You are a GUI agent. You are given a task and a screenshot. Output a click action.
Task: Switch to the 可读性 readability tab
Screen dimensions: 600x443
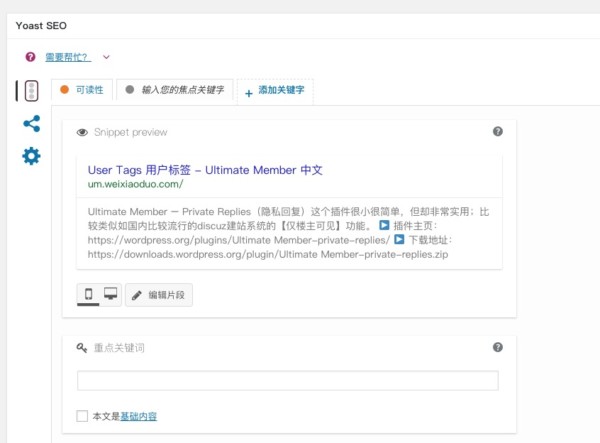(82, 90)
